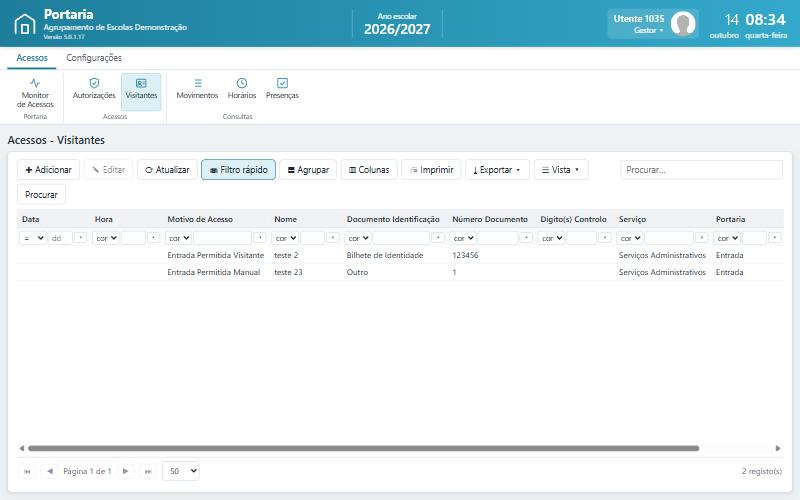Screen dimensions: 800x500
Task: Open Motivo de Acesso filter operator dropdown
Action: click(x=179, y=238)
